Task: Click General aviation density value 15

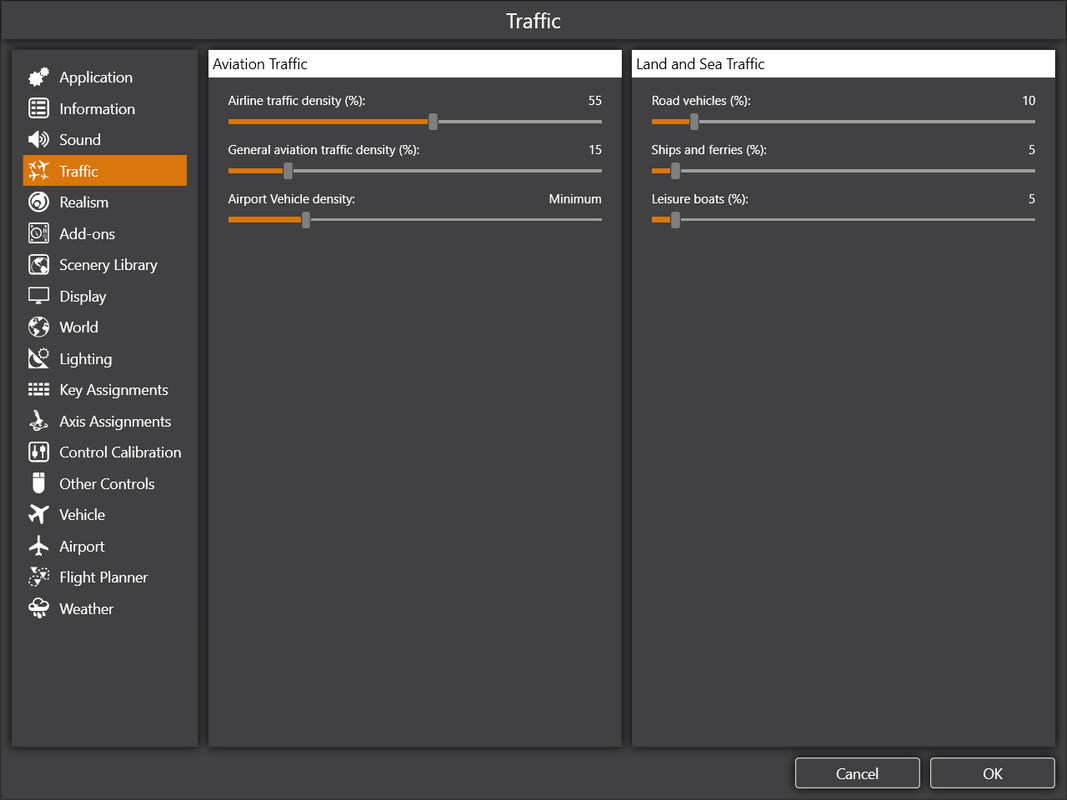Action: click(595, 150)
